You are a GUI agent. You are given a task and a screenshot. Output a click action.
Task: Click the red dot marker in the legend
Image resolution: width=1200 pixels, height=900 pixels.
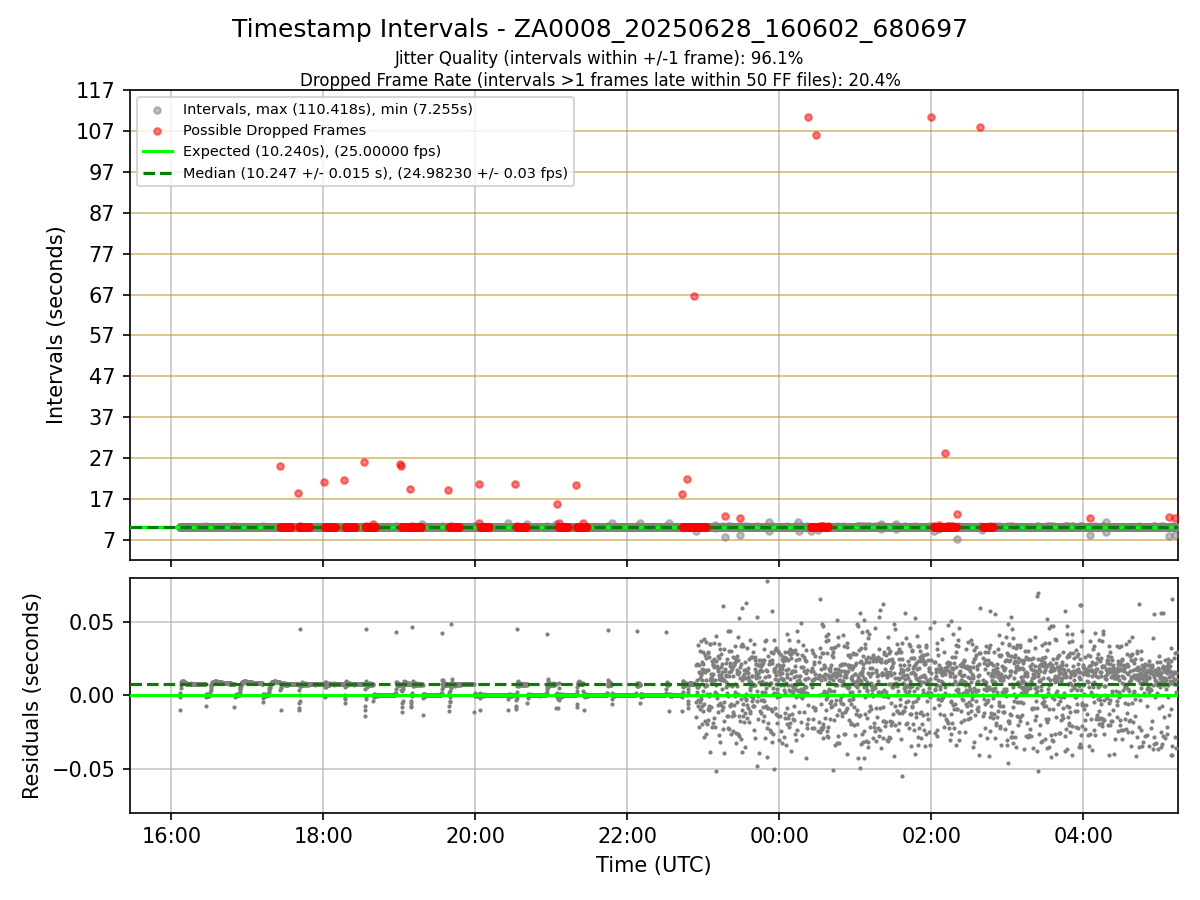(157, 130)
